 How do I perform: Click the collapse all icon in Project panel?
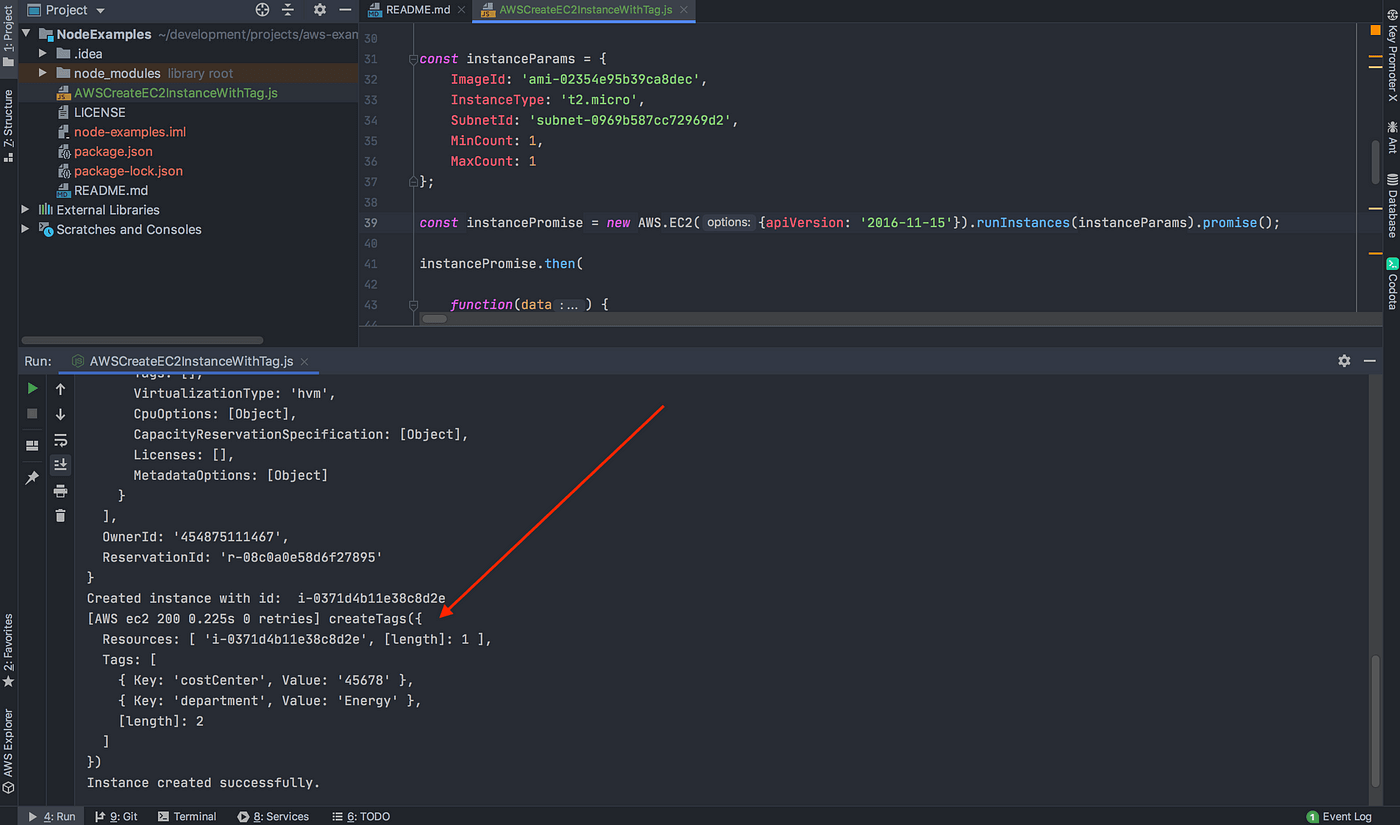click(x=288, y=10)
